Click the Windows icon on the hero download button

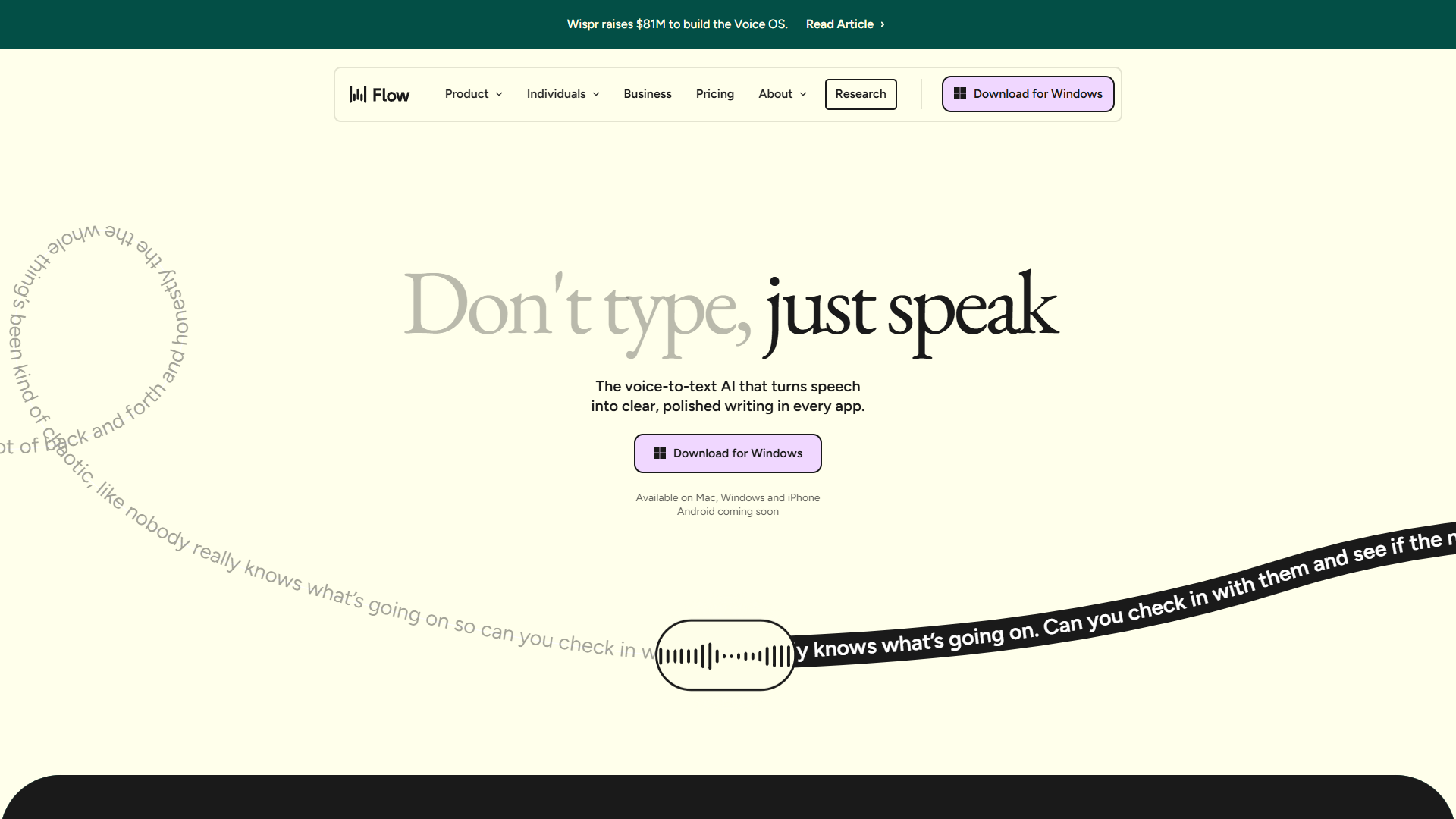[x=659, y=453]
